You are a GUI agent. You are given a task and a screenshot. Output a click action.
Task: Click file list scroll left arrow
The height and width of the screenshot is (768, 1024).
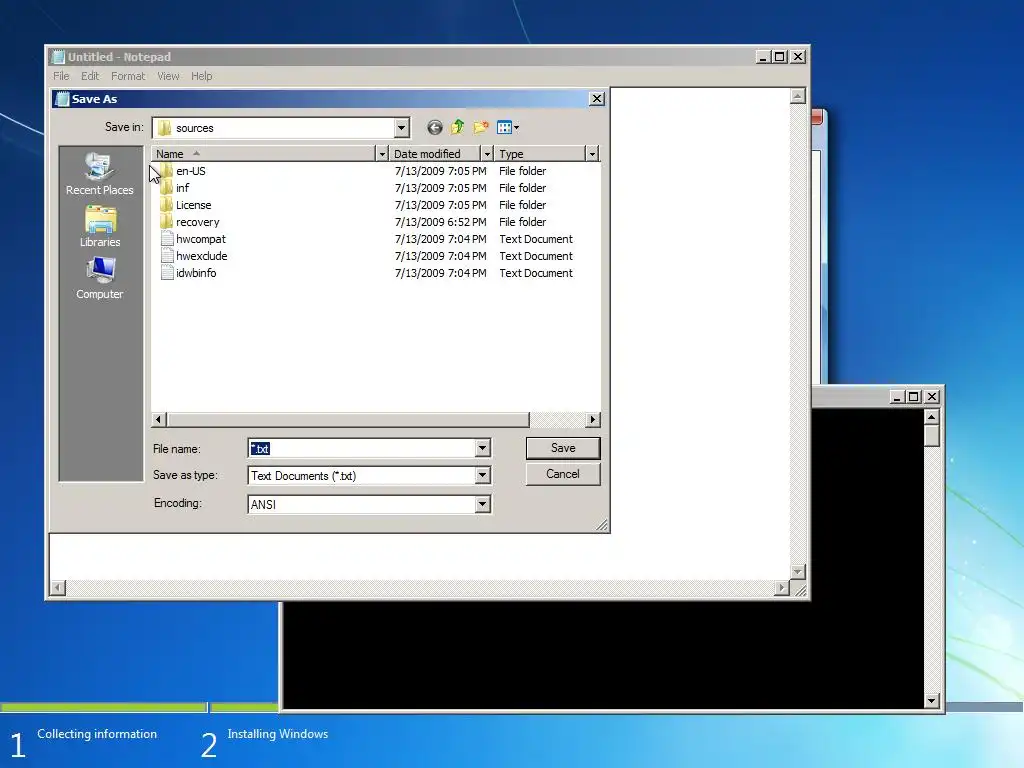[159, 419]
